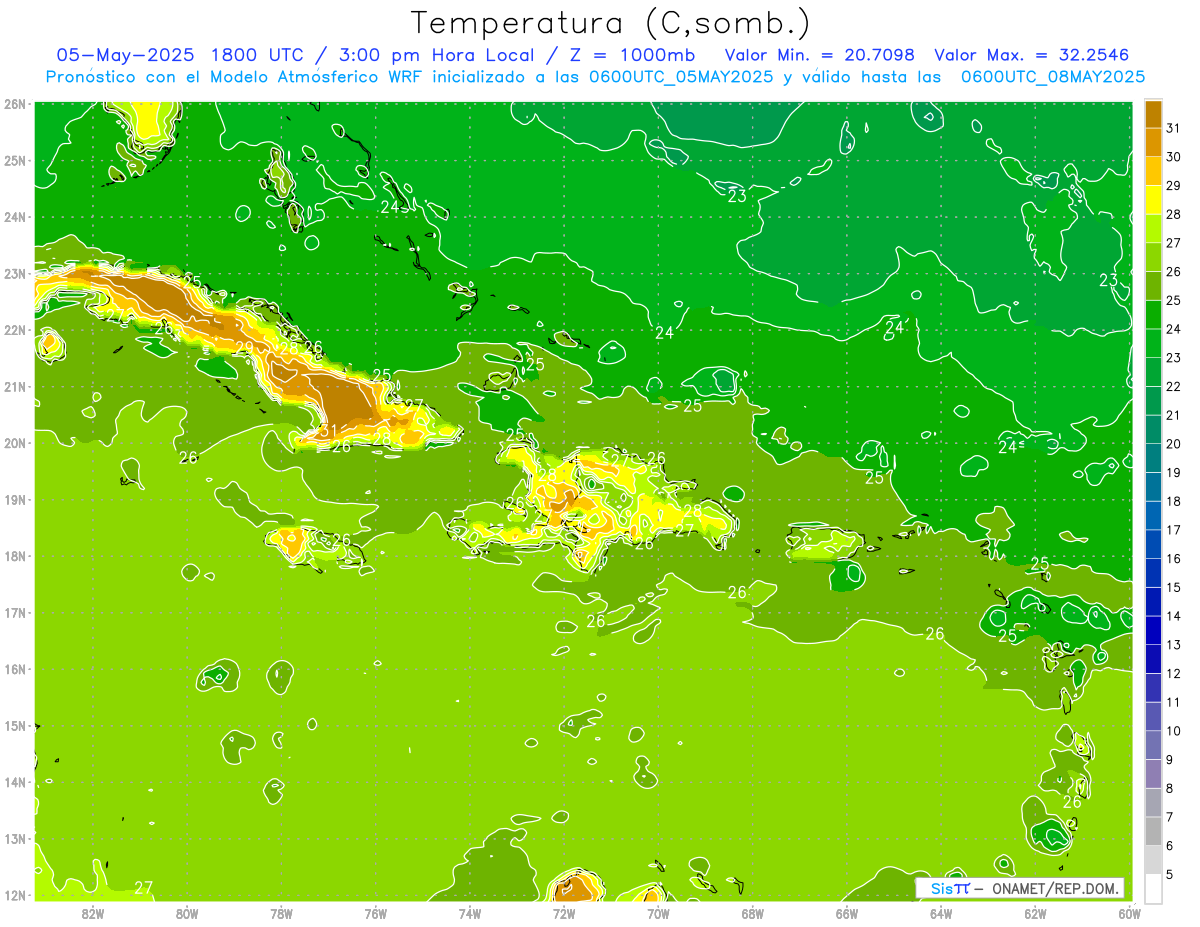Image resolution: width=1200 pixels, height=927 pixels.
Task: Click the 15N latitude axis label
Action: (x=15, y=726)
